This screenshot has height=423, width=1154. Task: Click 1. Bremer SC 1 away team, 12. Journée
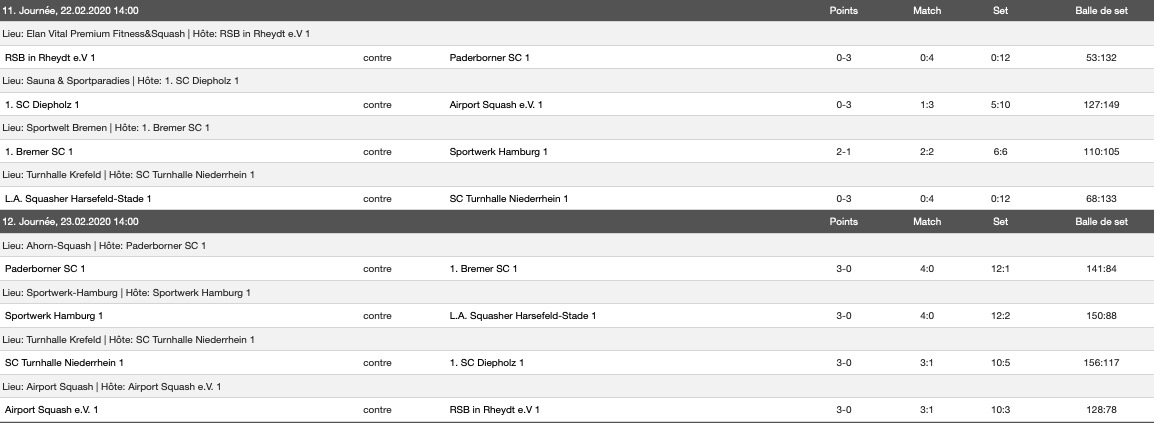coord(484,269)
